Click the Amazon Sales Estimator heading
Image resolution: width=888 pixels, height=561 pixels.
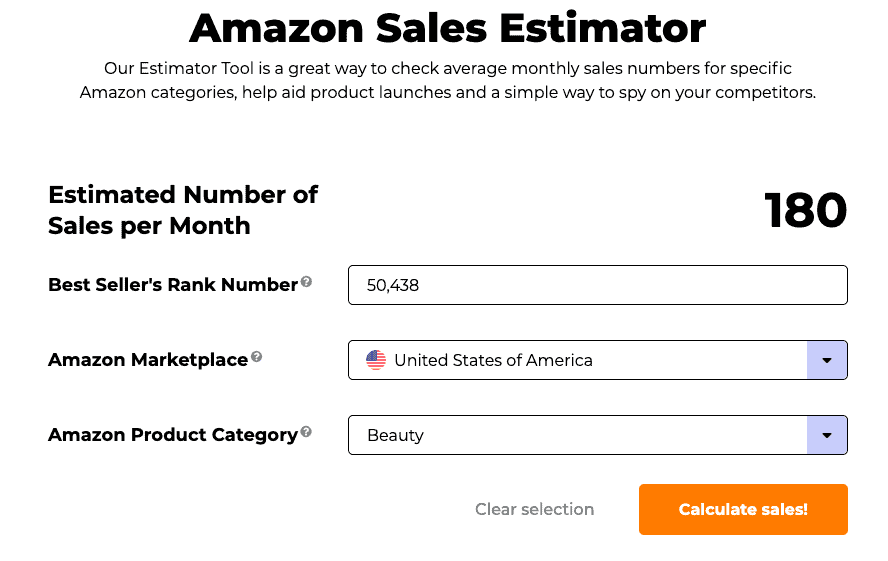[447, 28]
